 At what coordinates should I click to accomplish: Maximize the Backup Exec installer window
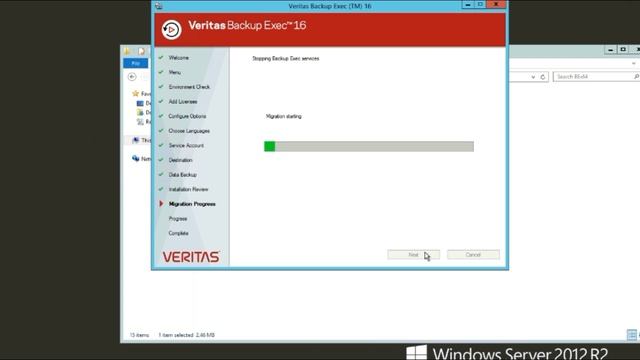(480, 5)
